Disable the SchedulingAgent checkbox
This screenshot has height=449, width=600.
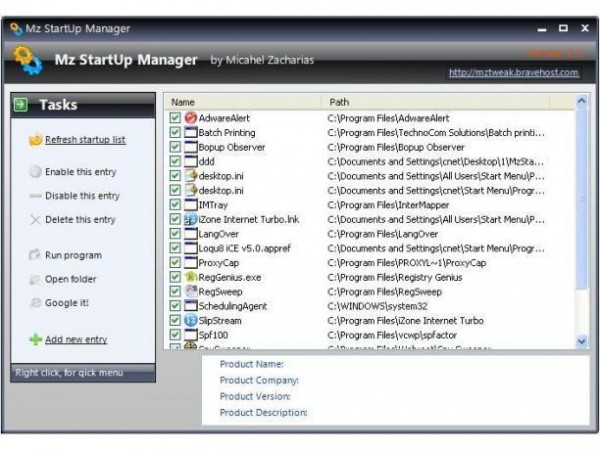click(x=175, y=305)
